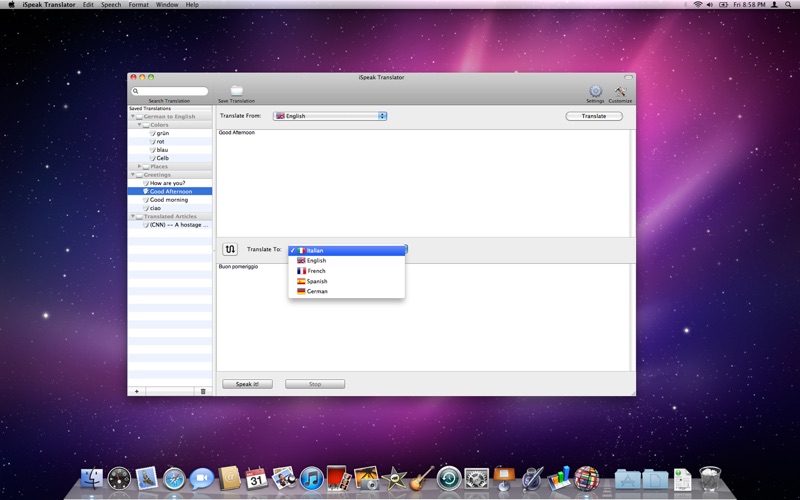The image size is (800, 500).
Task: Open Time Machine from the Dock
Action: [449, 479]
